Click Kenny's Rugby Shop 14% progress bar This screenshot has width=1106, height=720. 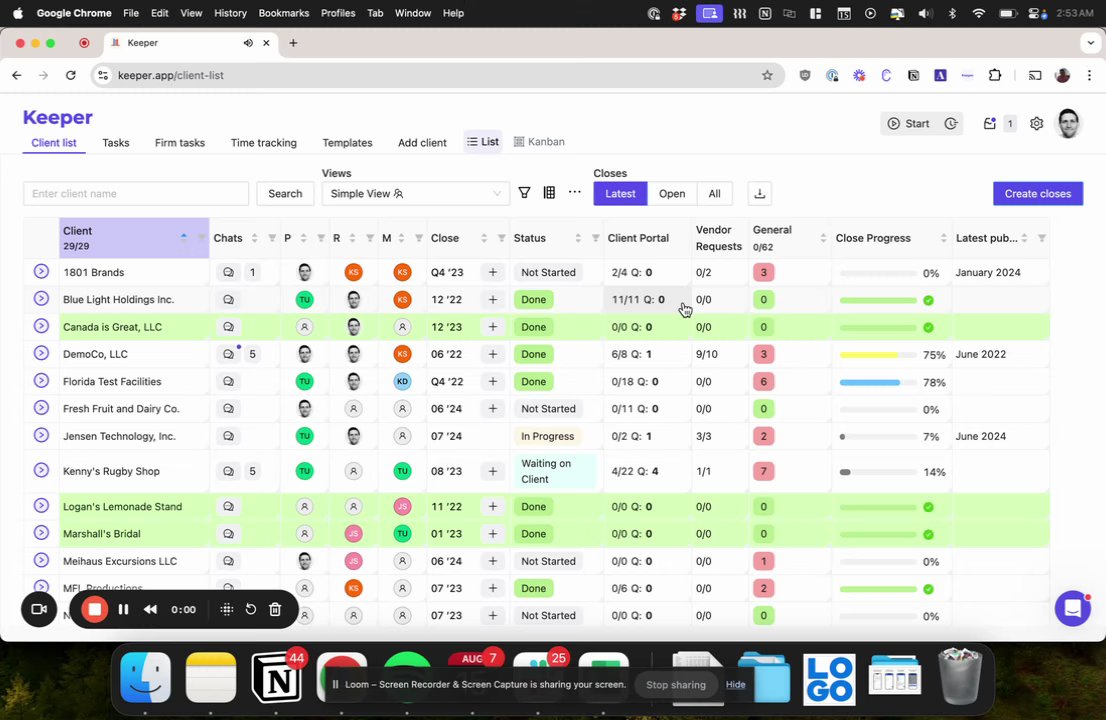pyautogui.click(x=877, y=472)
